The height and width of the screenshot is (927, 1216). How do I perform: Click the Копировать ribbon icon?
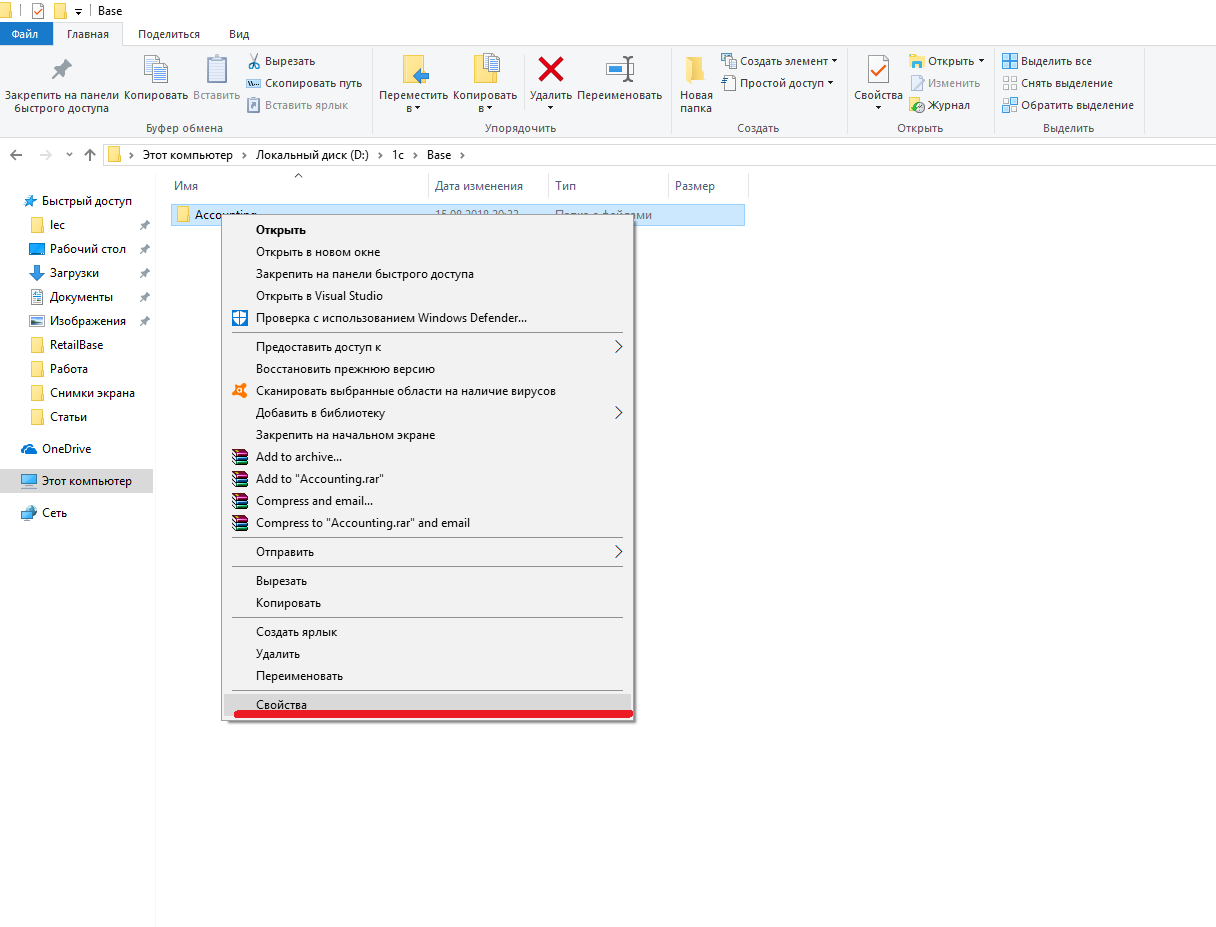tap(156, 69)
